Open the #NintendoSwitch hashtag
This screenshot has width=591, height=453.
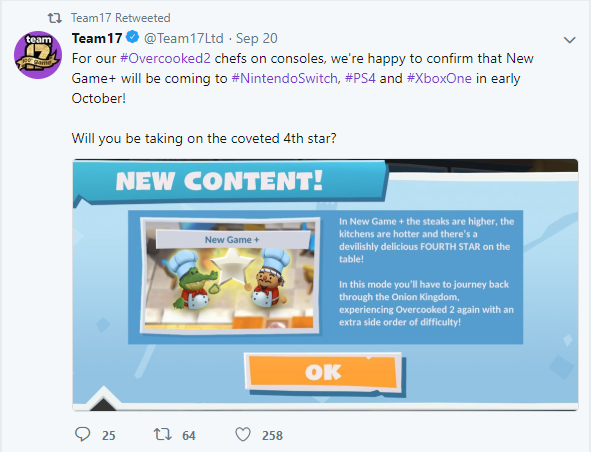[285, 78]
